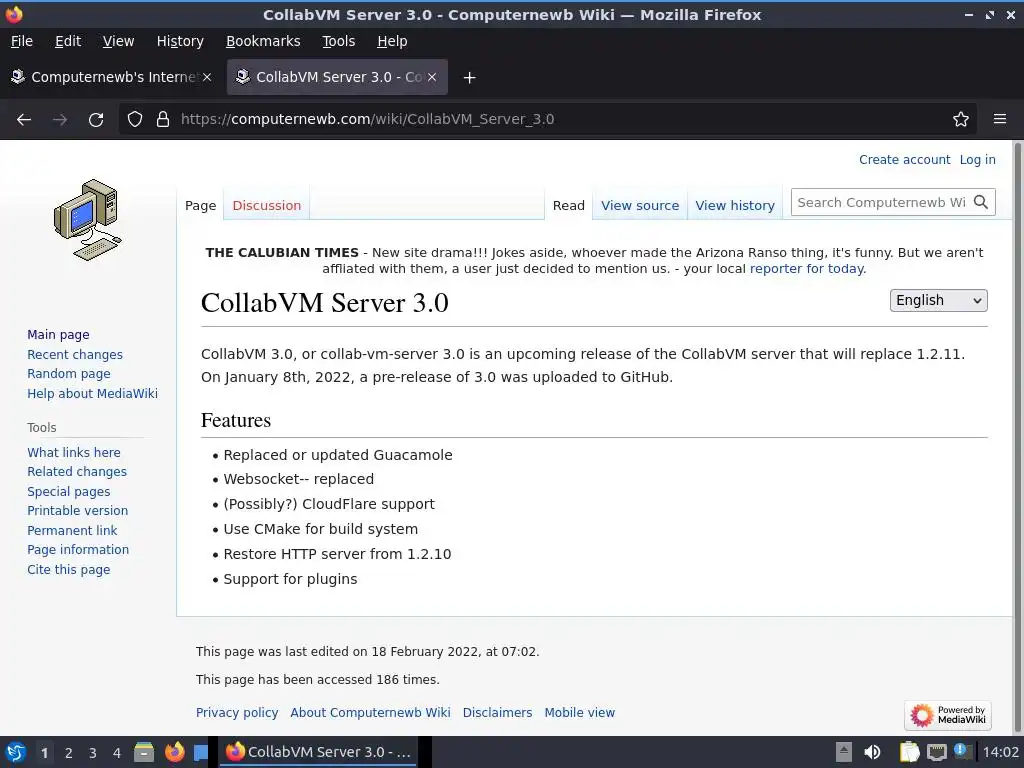Click the Log in link
The image size is (1024, 768).
pos(977,160)
